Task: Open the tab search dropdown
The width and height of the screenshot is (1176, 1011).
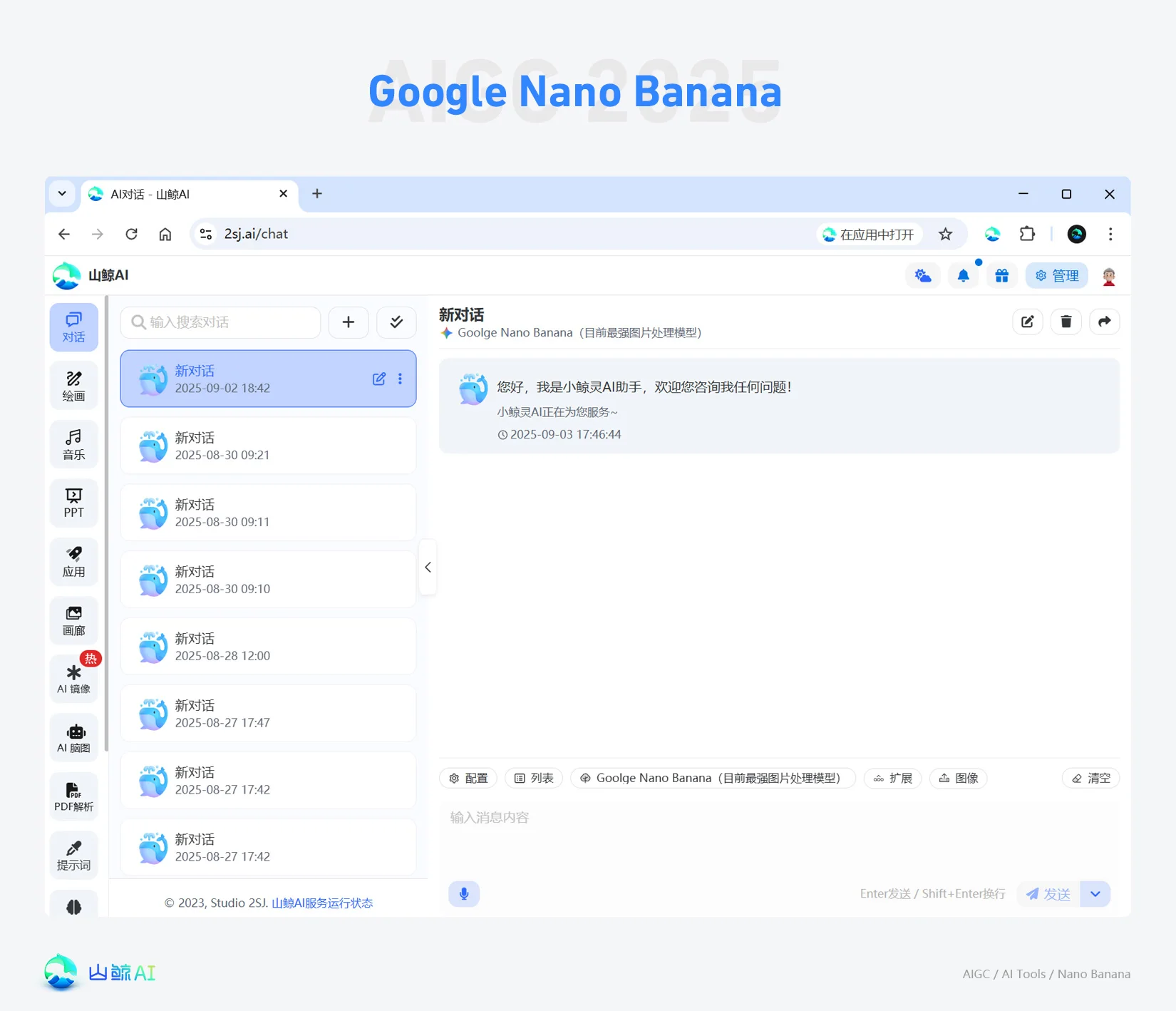Action: pyautogui.click(x=63, y=194)
